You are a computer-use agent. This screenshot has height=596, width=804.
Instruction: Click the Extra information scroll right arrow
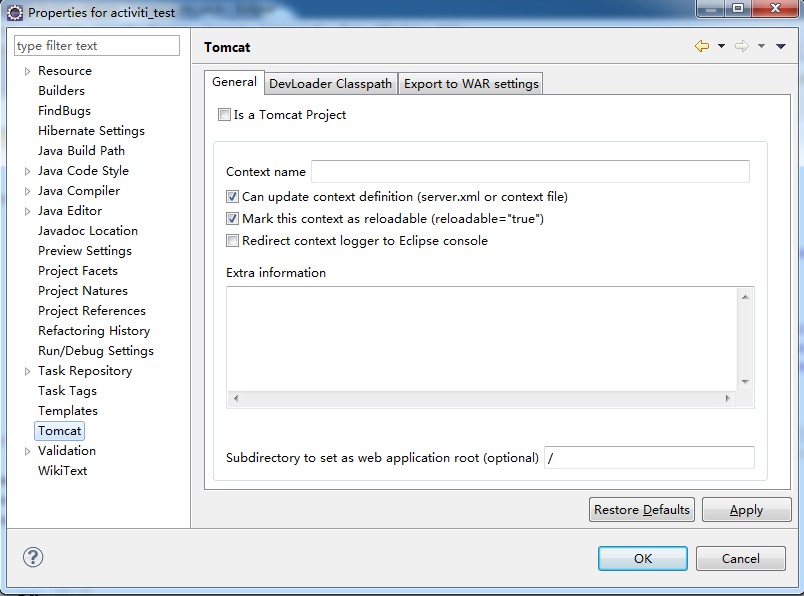(728, 399)
